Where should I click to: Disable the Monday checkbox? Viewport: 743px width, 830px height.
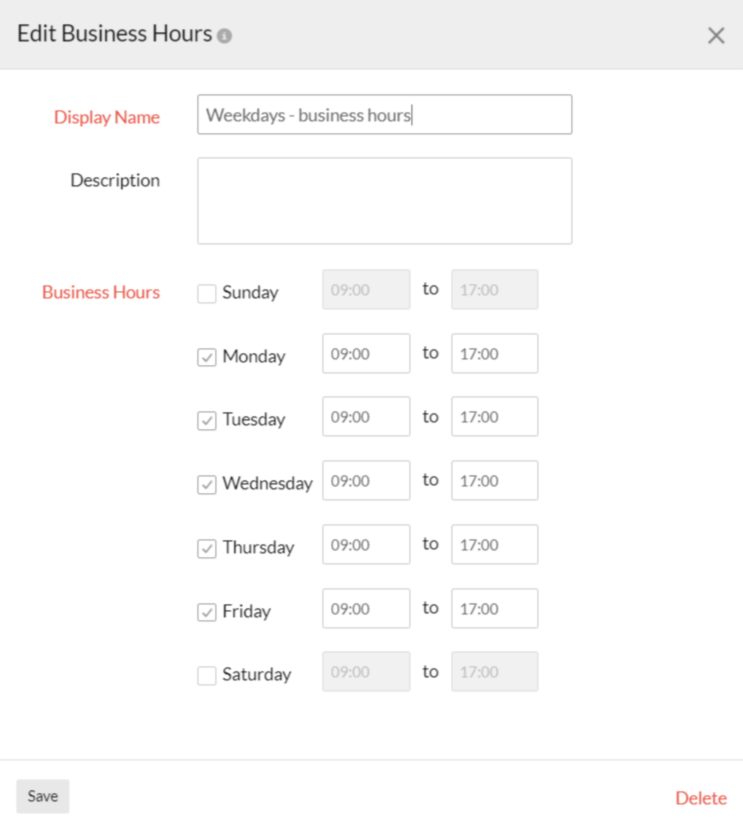pyautogui.click(x=206, y=355)
